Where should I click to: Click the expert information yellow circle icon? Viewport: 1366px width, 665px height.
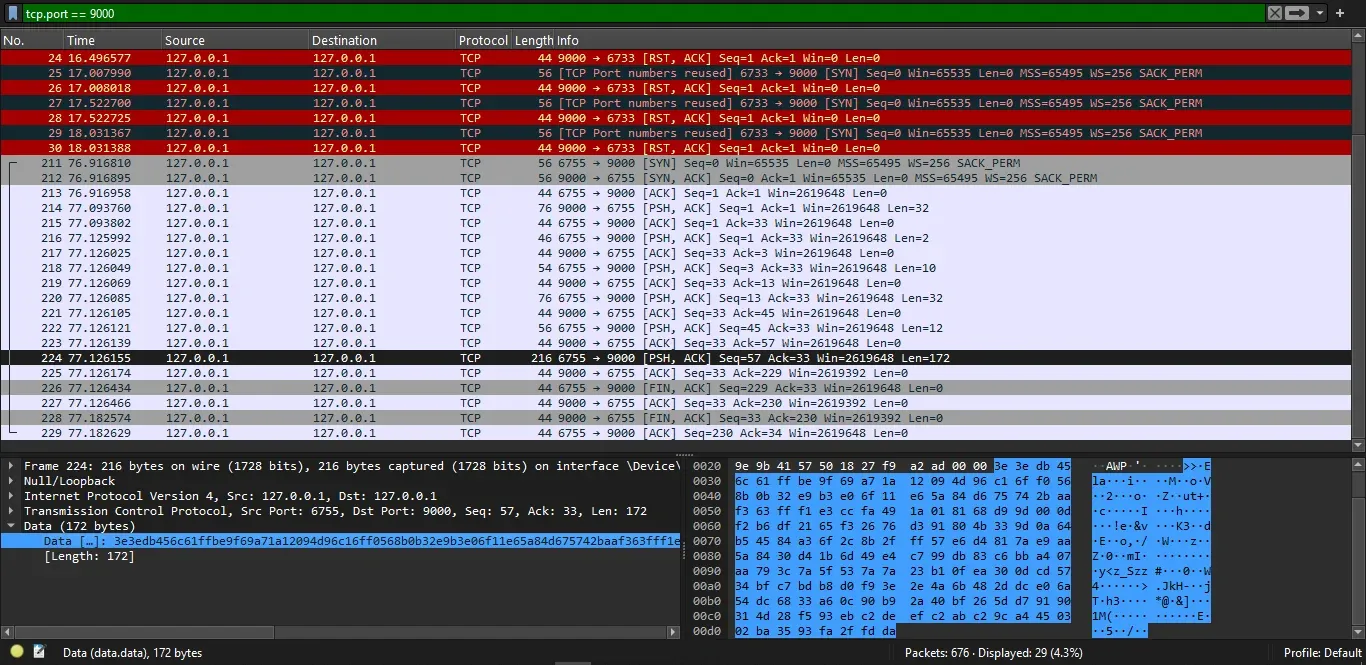tap(17, 652)
